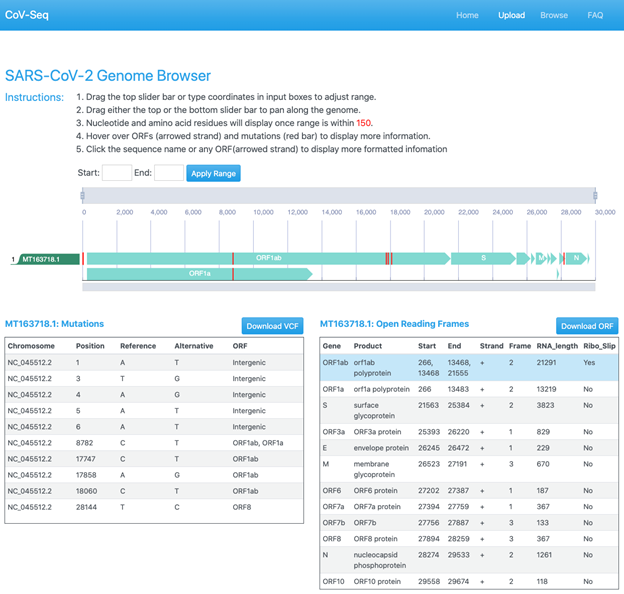Open the Home page in navbar
Image resolution: width=624 pixels, height=594 pixels.
467,15
